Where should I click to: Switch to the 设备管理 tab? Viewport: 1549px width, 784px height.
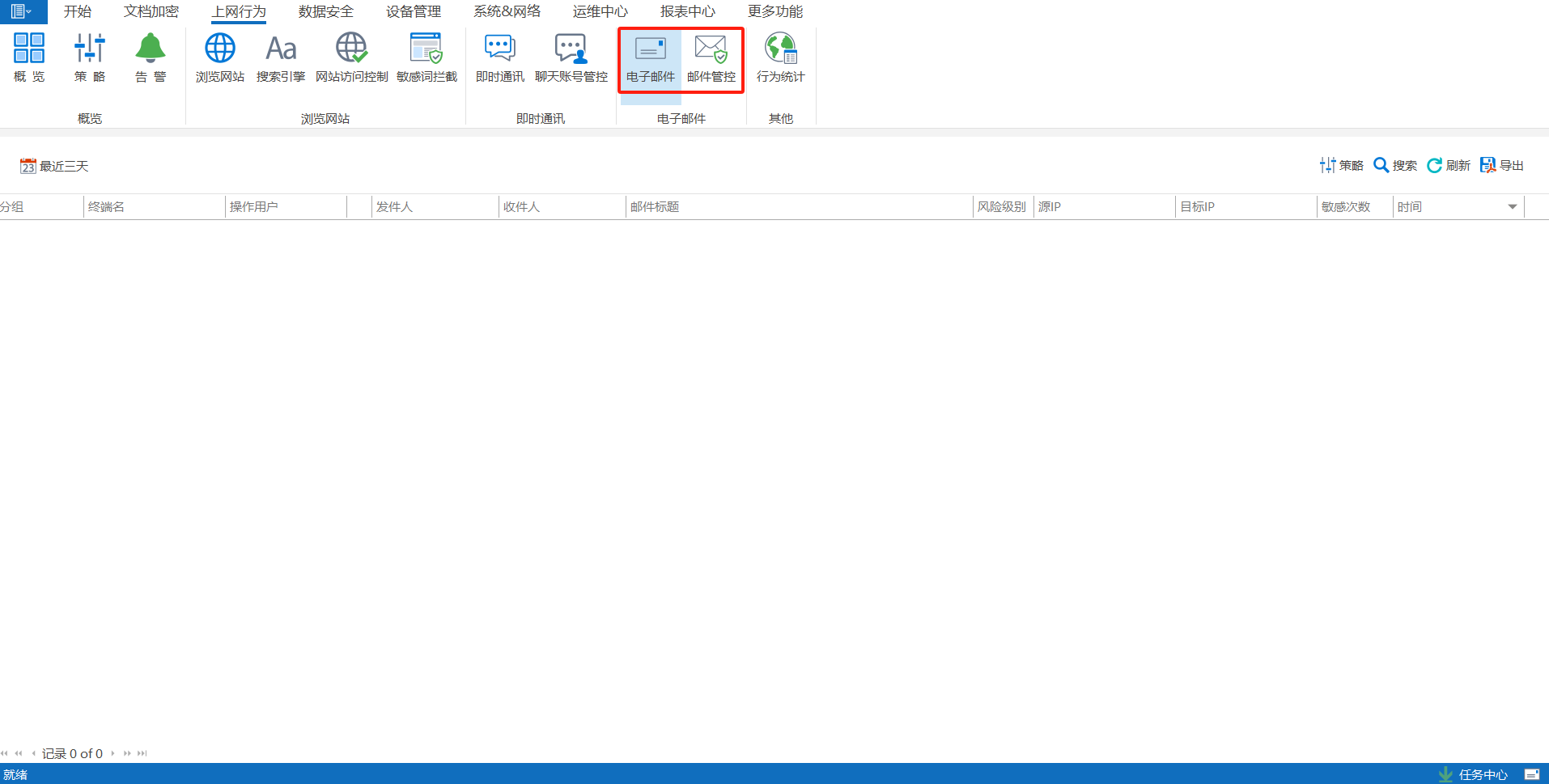click(x=414, y=11)
